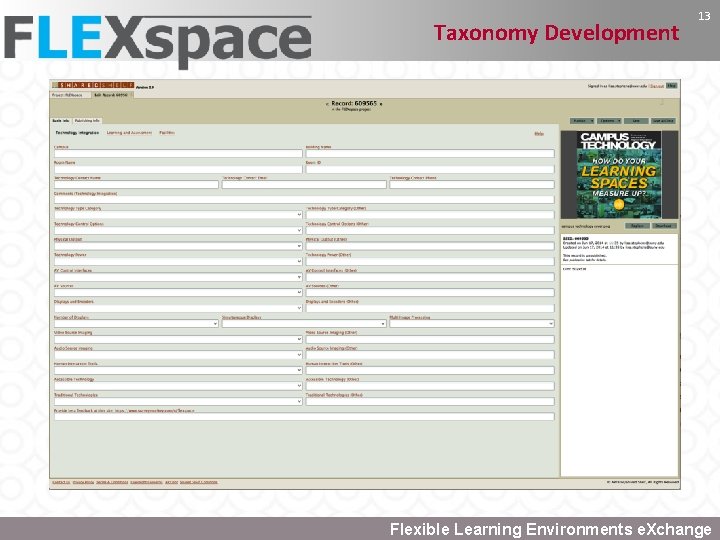Click the Shared Shelf logo
Image resolution: width=720 pixels, height=540 pixels.
pos(93,85)
